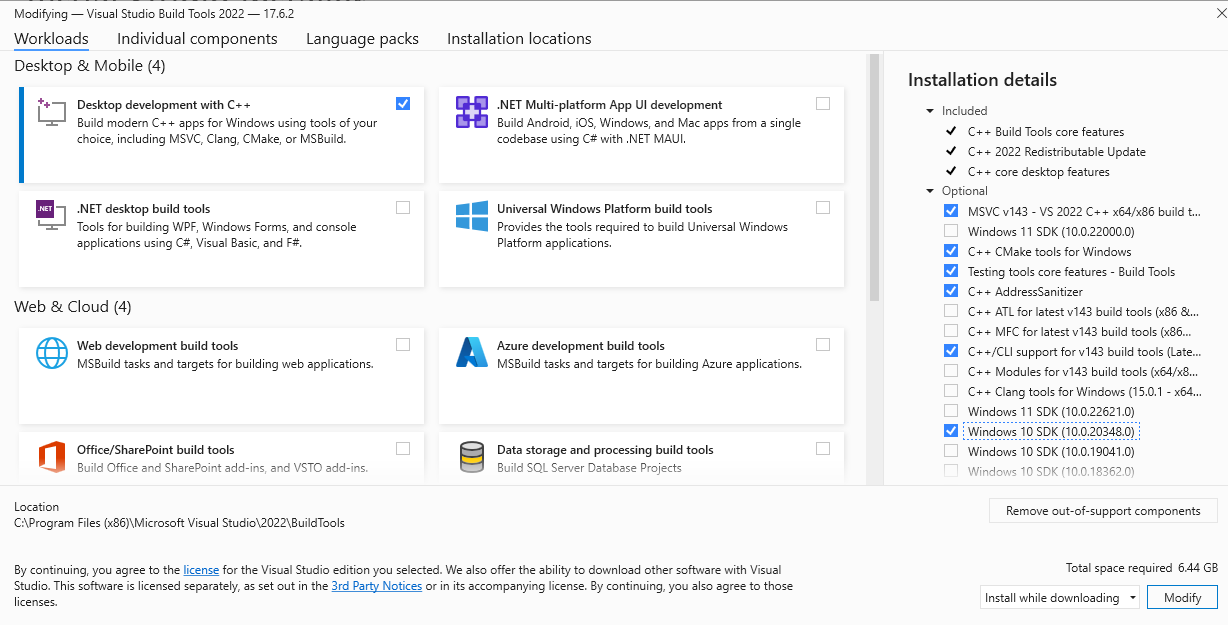Screen dimensions: 1228x625
Task: Click the Universal Windows Platform Windows logo icon
Action: pos(471,216)
